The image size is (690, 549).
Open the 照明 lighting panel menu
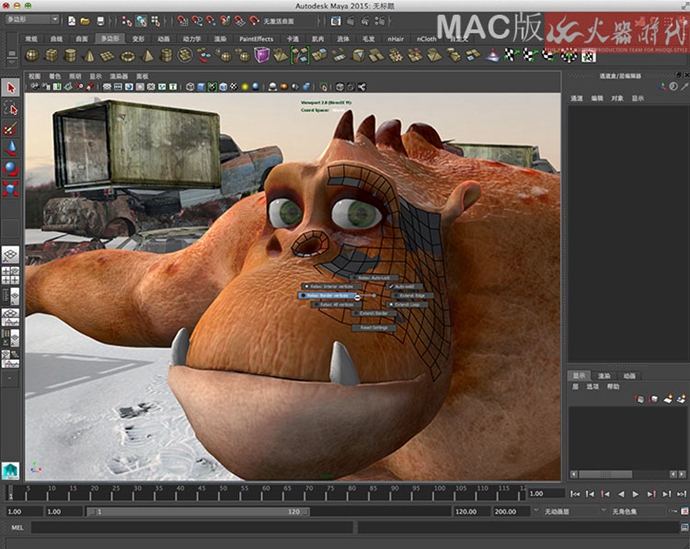tap(75, 76)
